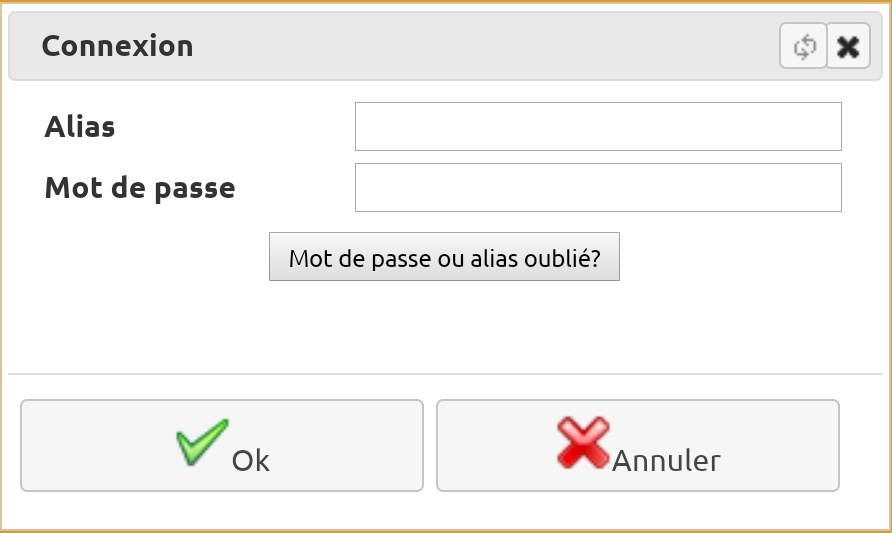Screen dimensions: 892x533
Task: Confirm login with the Ok button
Action: pos(222,445)
